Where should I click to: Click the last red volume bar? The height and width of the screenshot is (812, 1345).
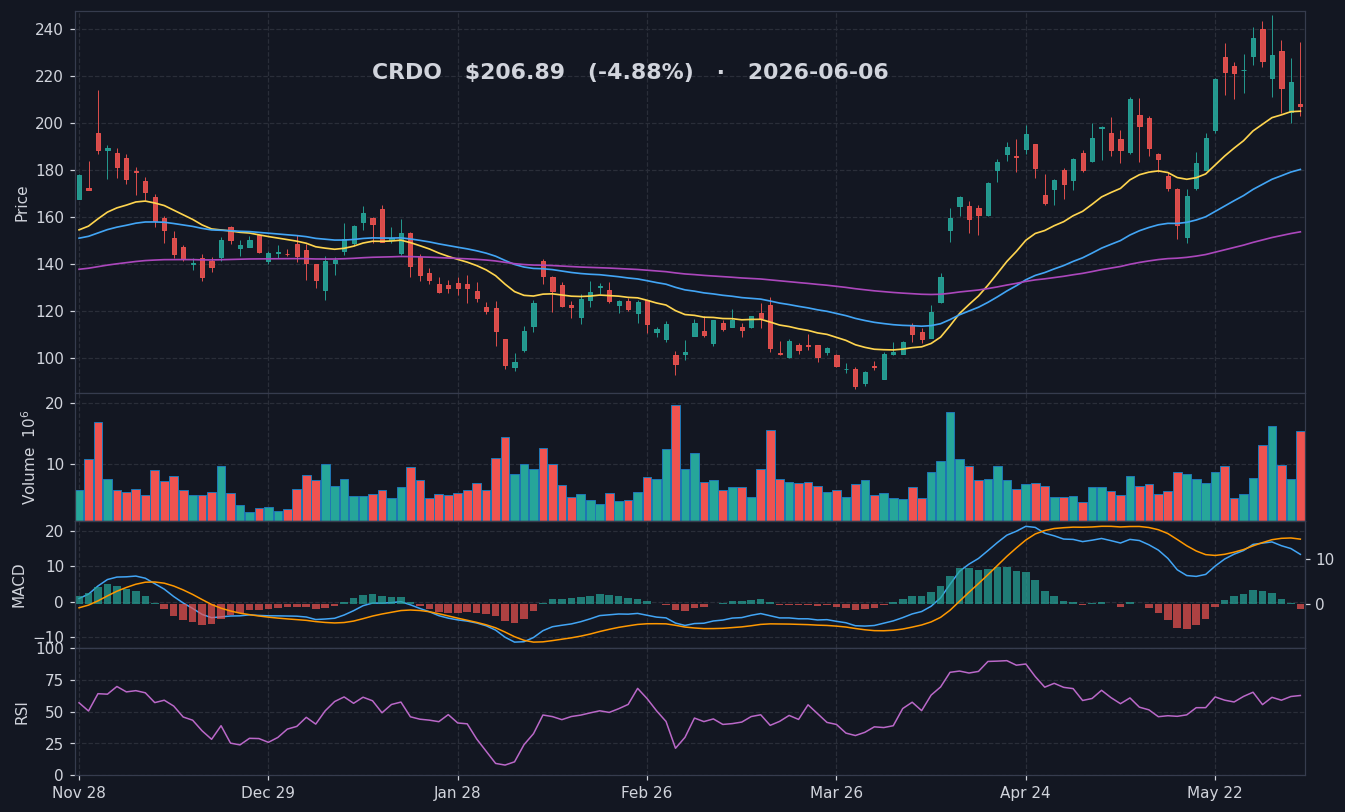(x=1300, y=476)
